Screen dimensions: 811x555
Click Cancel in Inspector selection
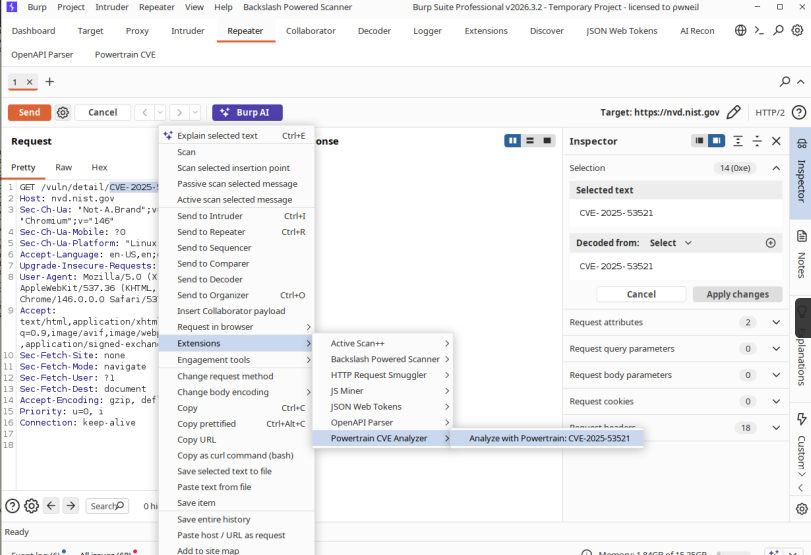click(x=641, y=294)
